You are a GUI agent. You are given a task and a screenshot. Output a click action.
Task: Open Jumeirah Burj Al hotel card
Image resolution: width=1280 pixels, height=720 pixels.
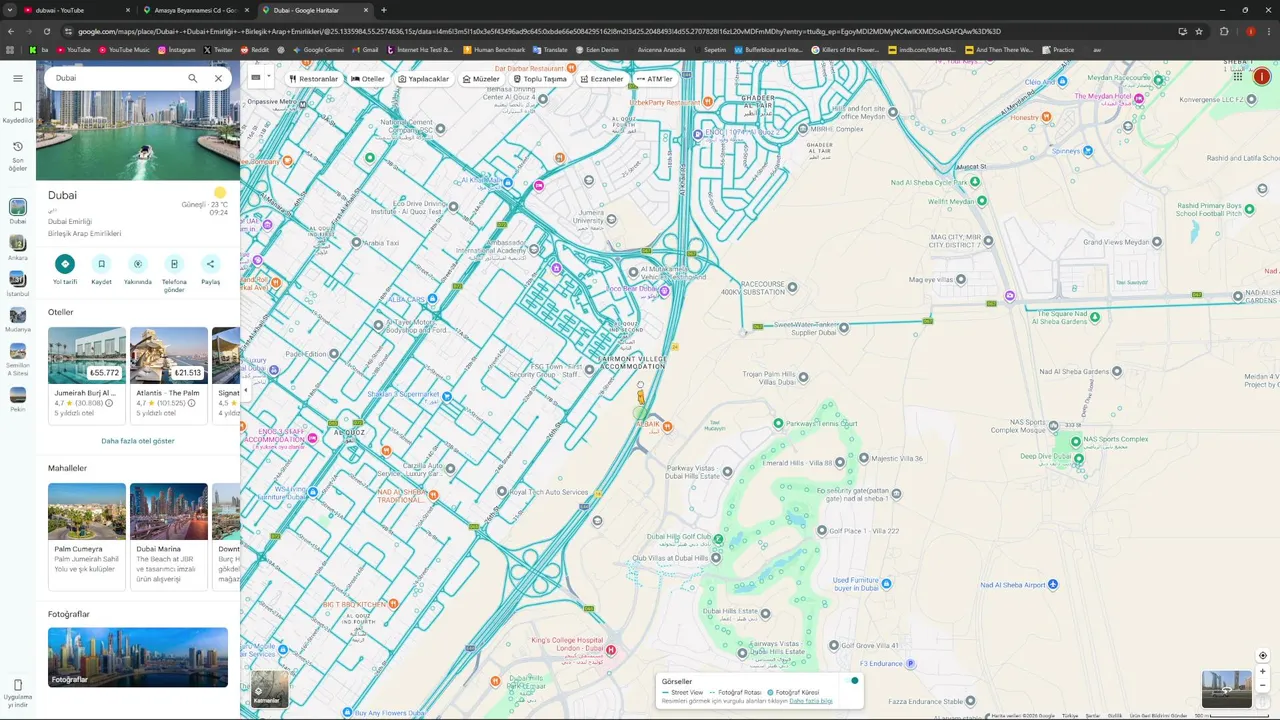(87, 375)
